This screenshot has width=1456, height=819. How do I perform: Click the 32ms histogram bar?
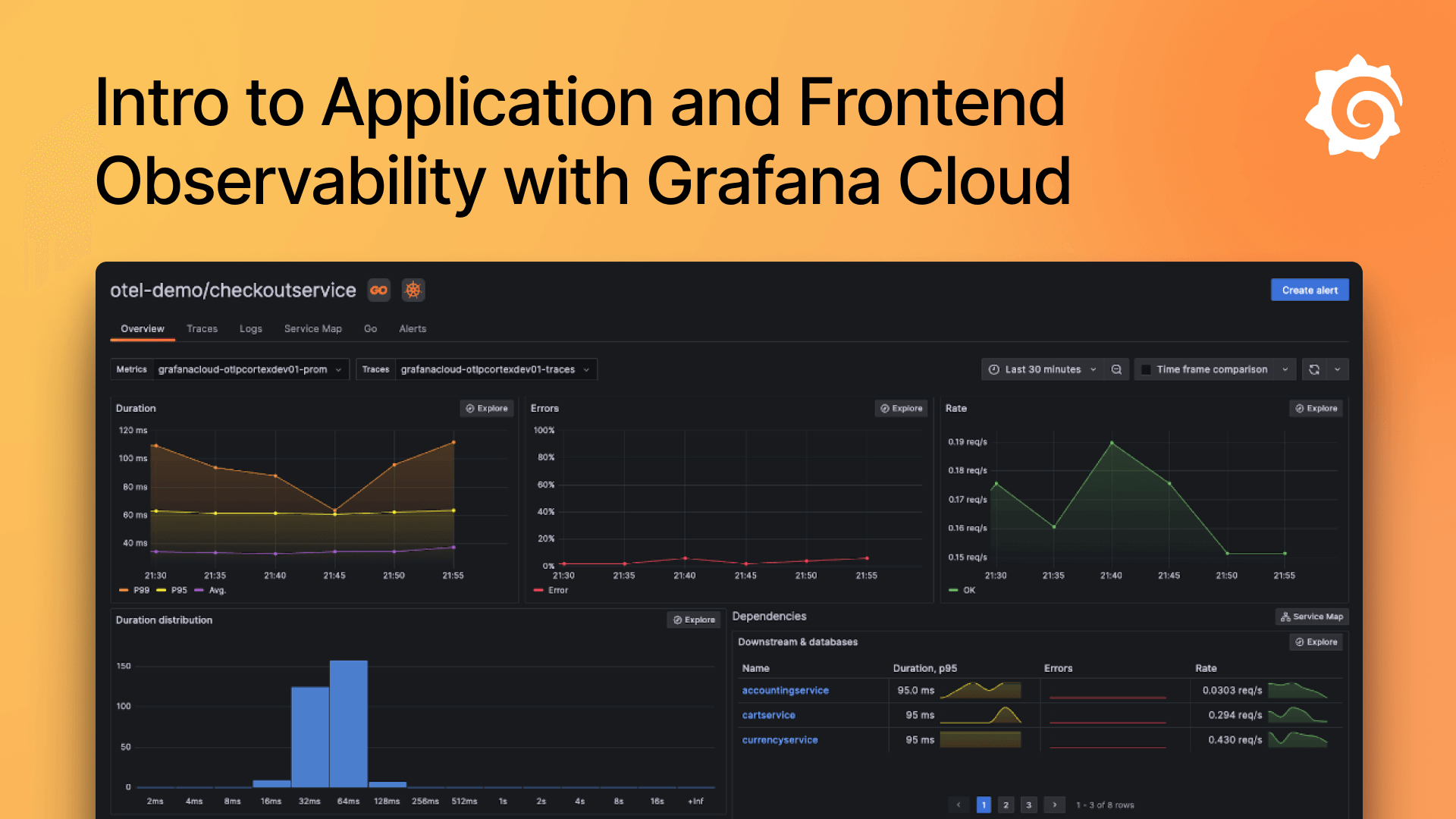310,737
